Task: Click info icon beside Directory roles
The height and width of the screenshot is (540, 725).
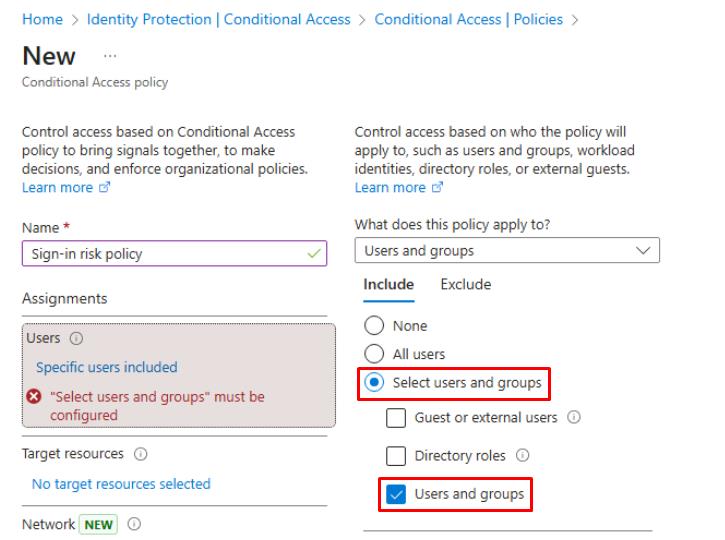Action: click(523, 457)
